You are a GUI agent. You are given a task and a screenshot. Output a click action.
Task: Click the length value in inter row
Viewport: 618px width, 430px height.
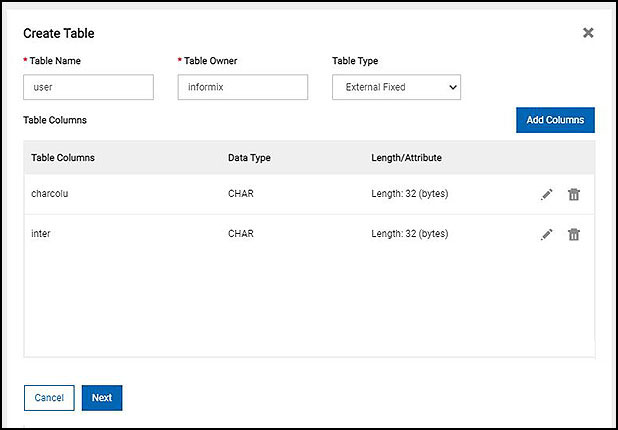(409, 234)
